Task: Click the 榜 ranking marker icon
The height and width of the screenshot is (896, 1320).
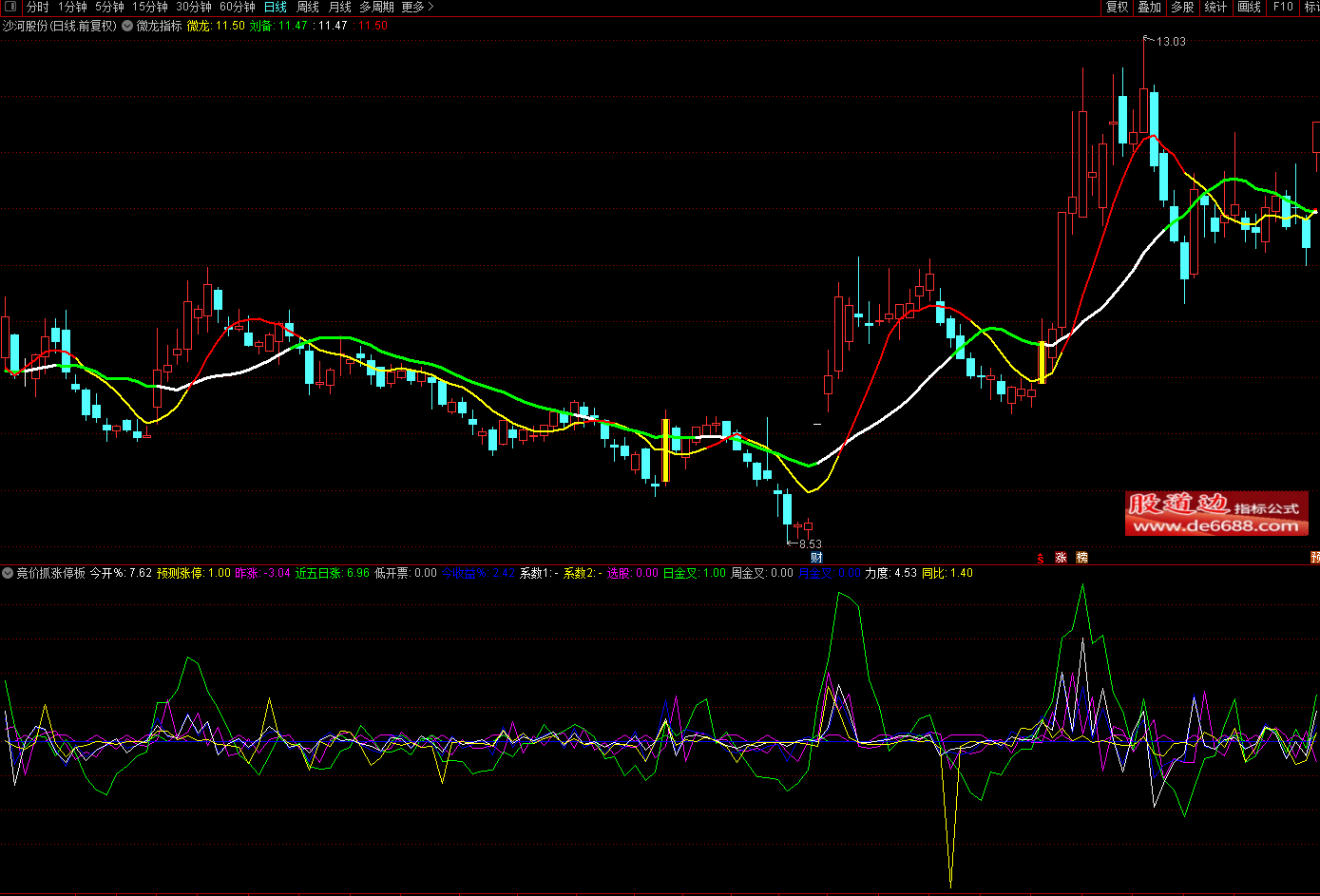Action: [x=1081, y=558]
